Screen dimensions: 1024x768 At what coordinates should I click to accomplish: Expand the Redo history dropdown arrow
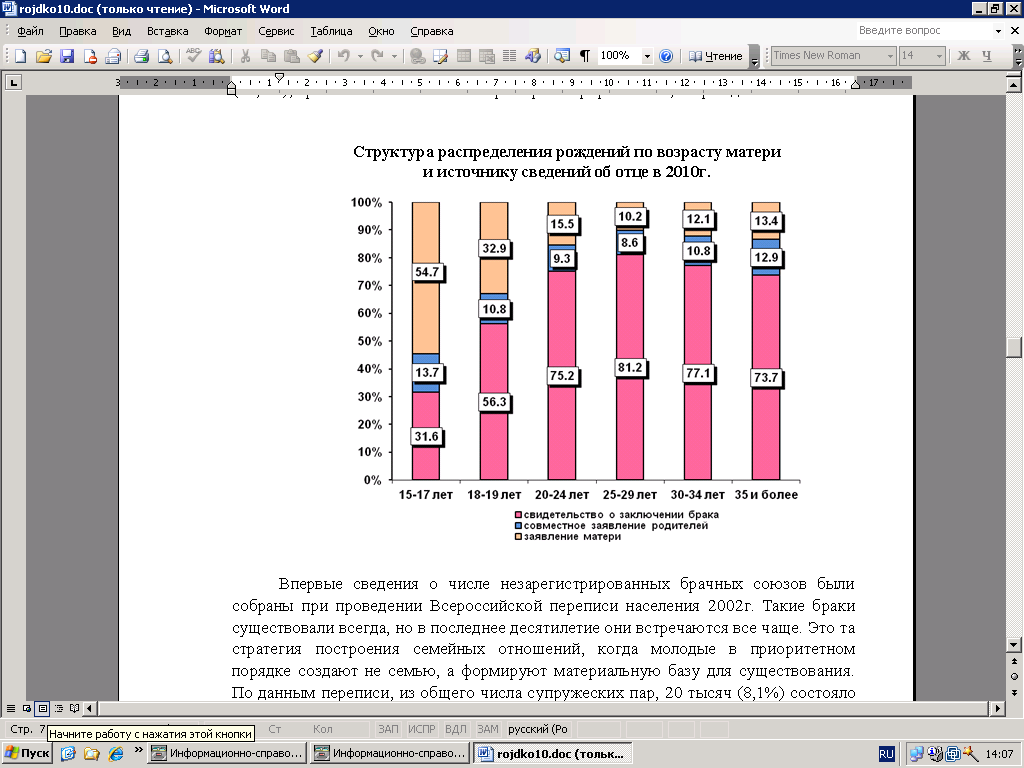394,56
